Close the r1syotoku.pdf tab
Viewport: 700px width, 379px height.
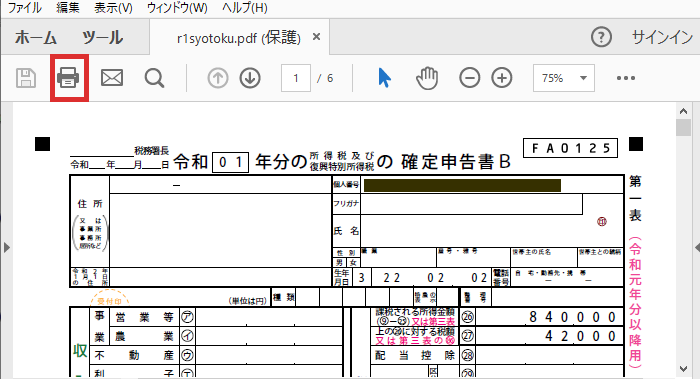(x=317, y=37)
